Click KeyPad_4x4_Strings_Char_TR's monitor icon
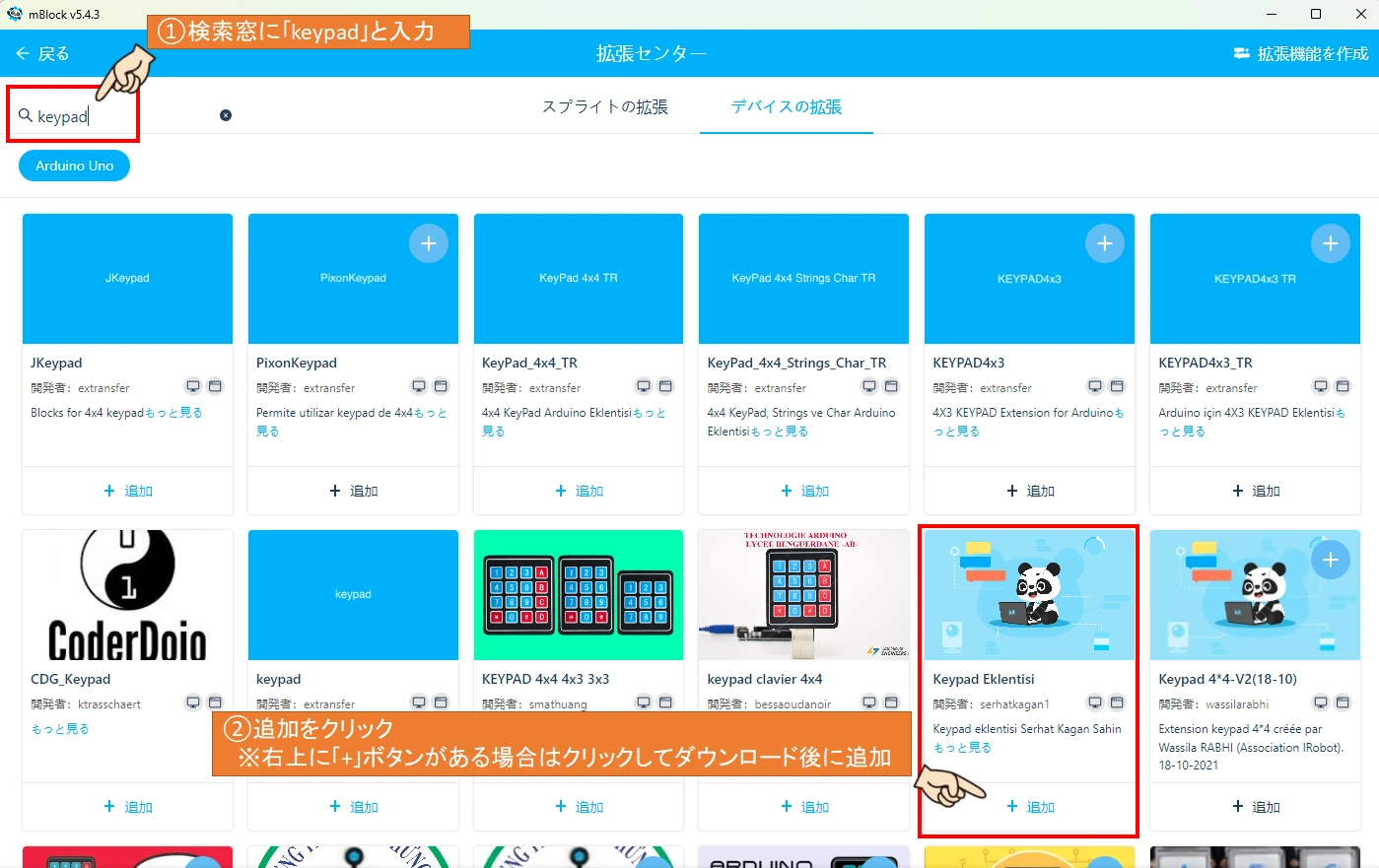 [869, 386]
